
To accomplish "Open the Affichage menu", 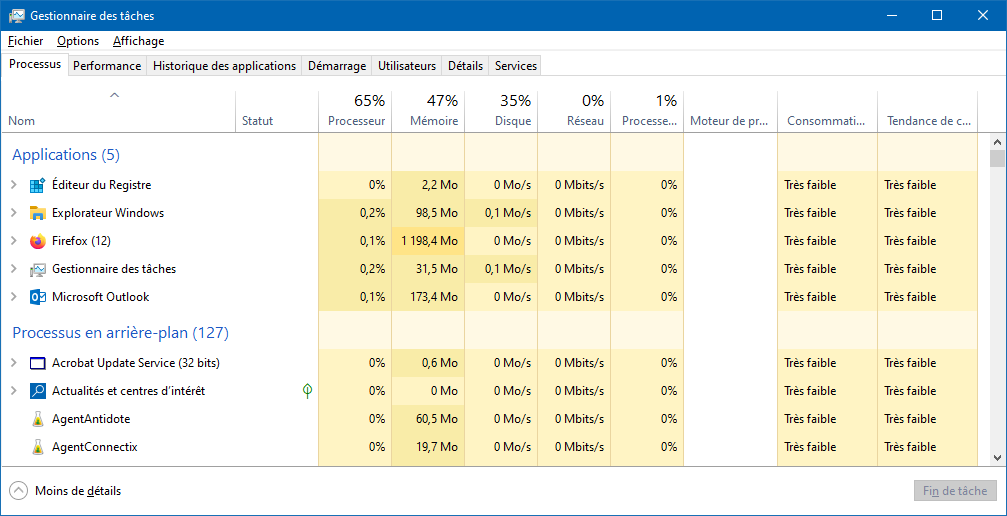I will (x=139, y=41).
